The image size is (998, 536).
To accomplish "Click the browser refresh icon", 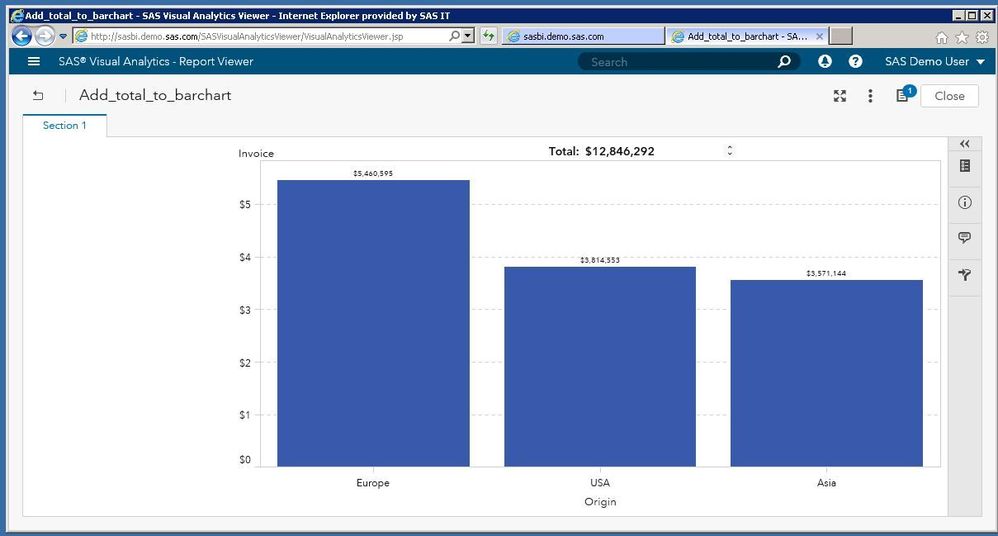I will [x=488, y=36].
